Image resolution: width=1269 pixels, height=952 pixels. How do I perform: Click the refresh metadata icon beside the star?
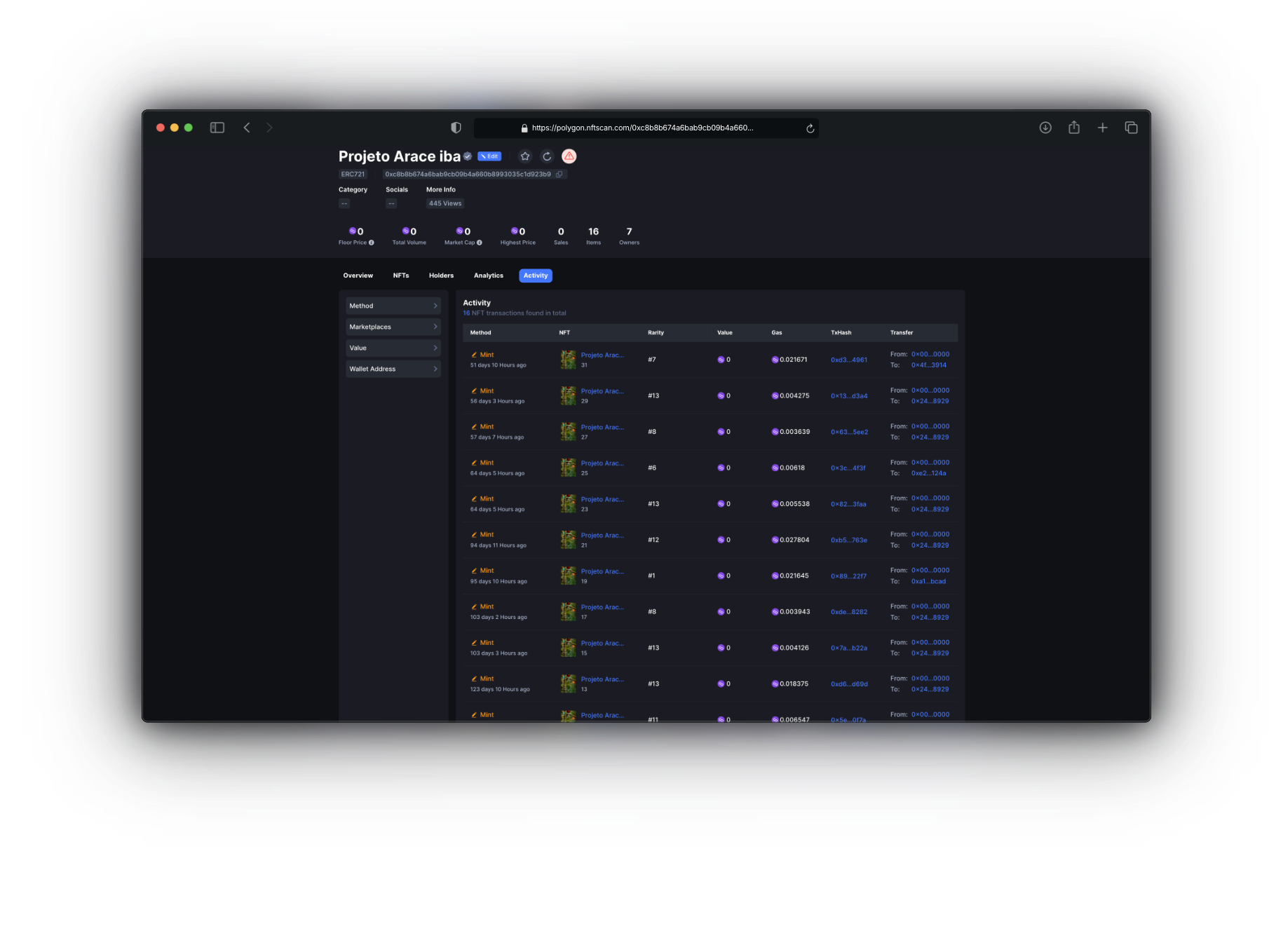click(547, 156)
